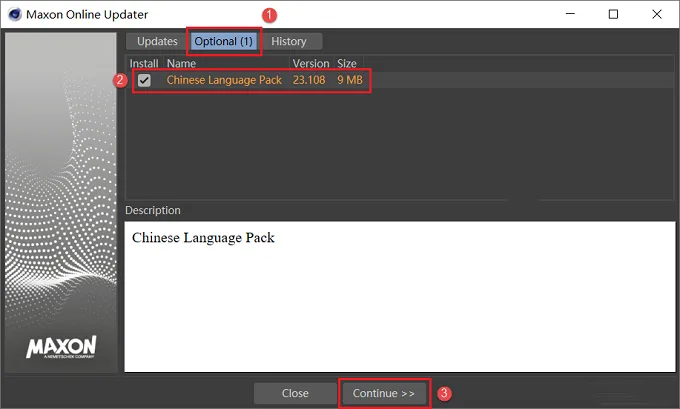Sort by the Version column header
The width and height of the screenshot is (680, 409).
(x=311, y=63)
